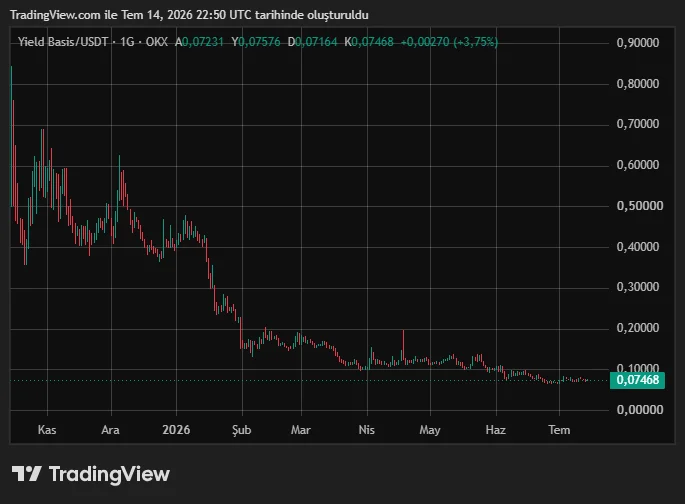685x504 pixels.
Task: Click the May month label
Action: [x=430, y=430]
